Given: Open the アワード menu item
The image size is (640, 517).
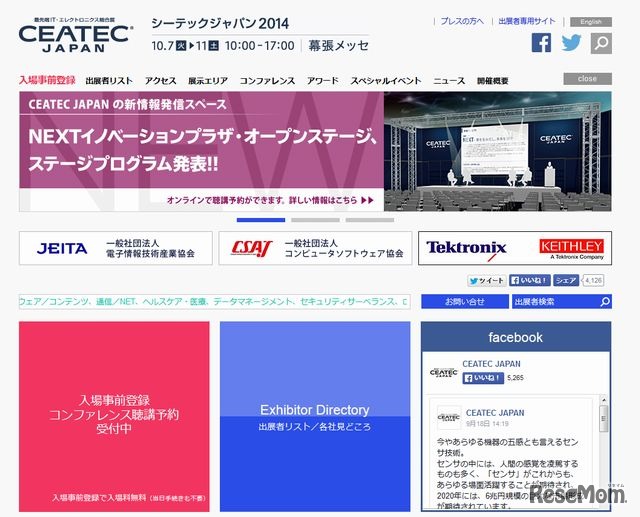Looking at the screenshot, I should tap(323, 81).
